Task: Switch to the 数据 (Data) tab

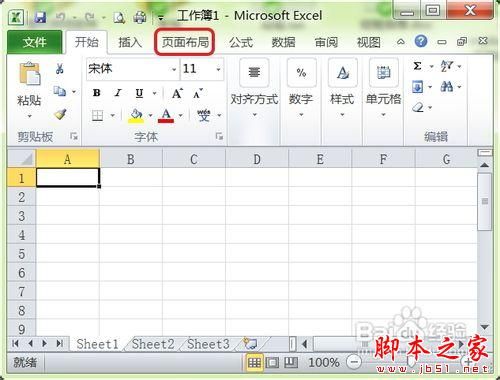Action: [283, 42]
